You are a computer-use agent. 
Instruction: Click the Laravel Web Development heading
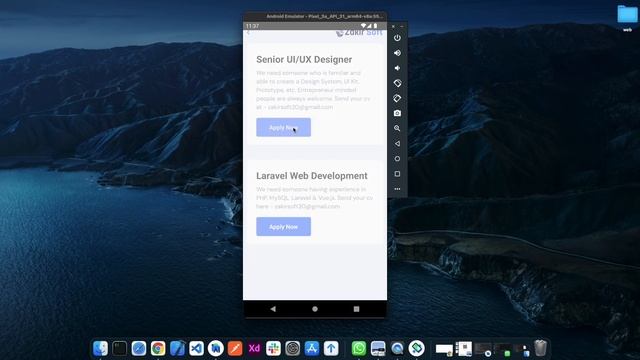(312, 176)
